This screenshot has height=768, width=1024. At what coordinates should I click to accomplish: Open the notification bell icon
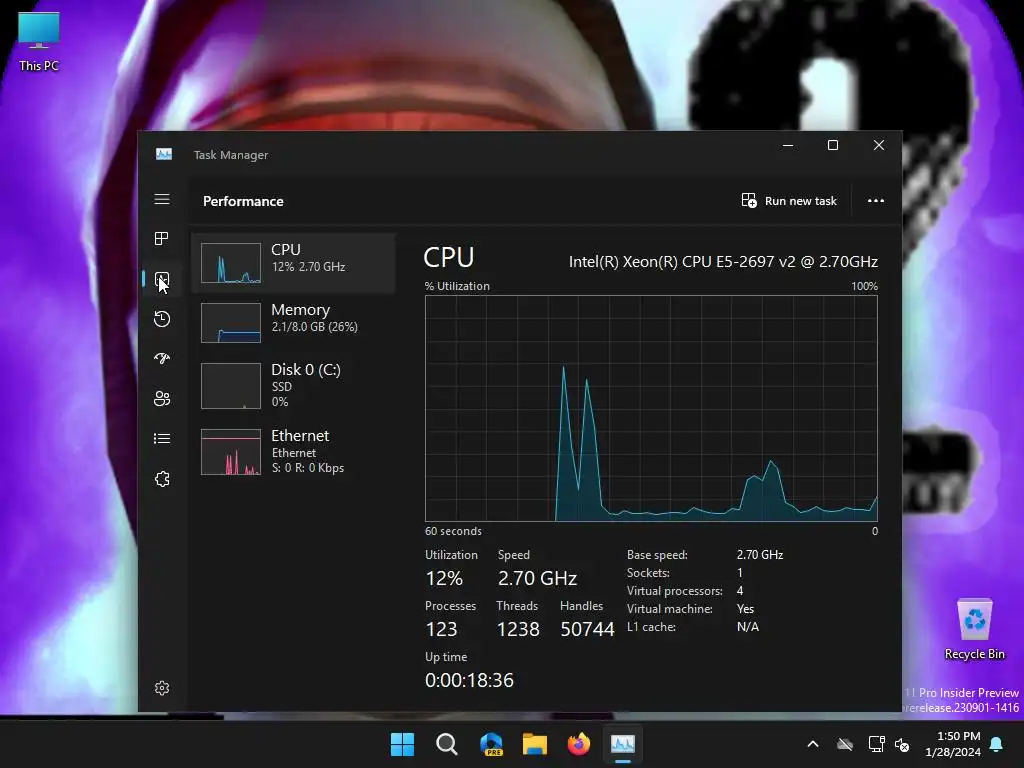[997, 744]
